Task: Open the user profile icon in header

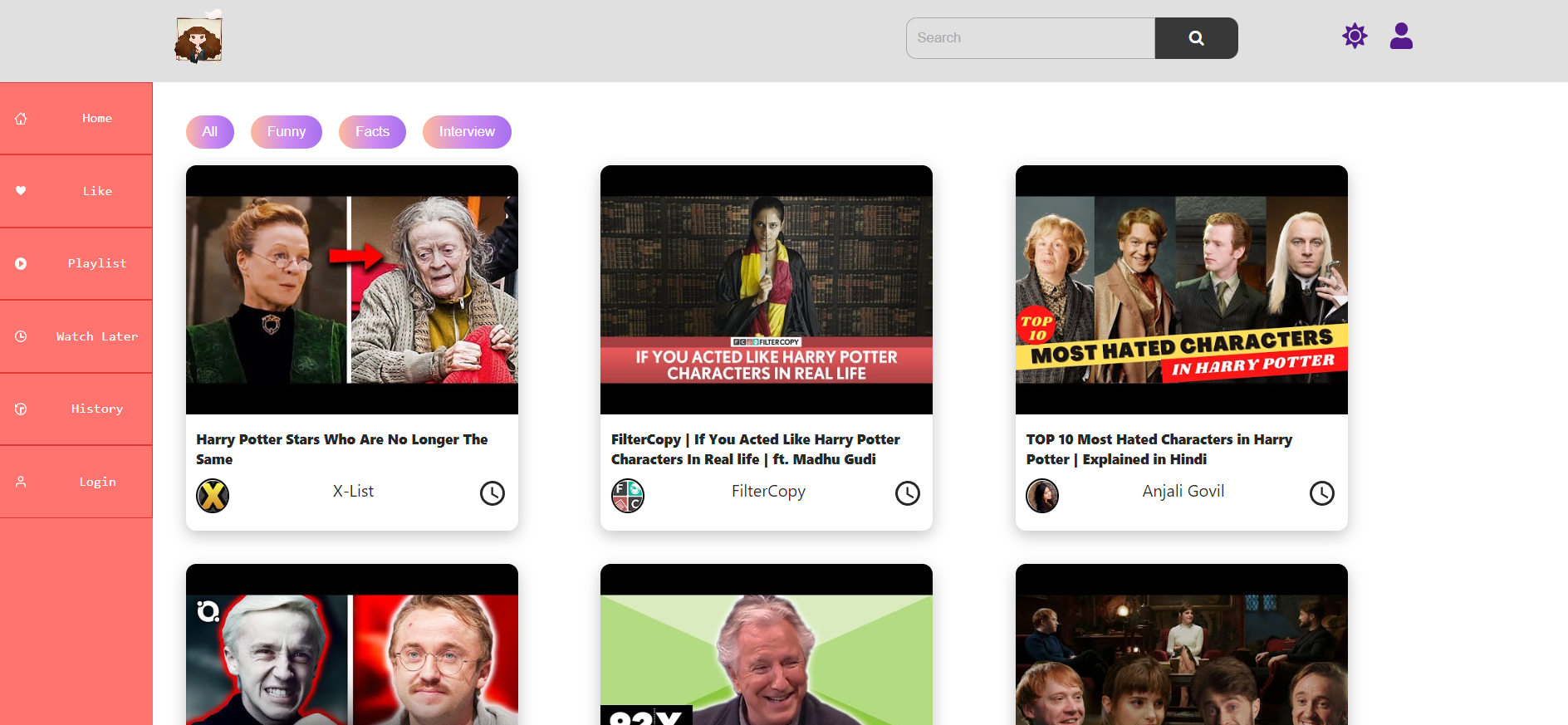Action: point(1401,37)
